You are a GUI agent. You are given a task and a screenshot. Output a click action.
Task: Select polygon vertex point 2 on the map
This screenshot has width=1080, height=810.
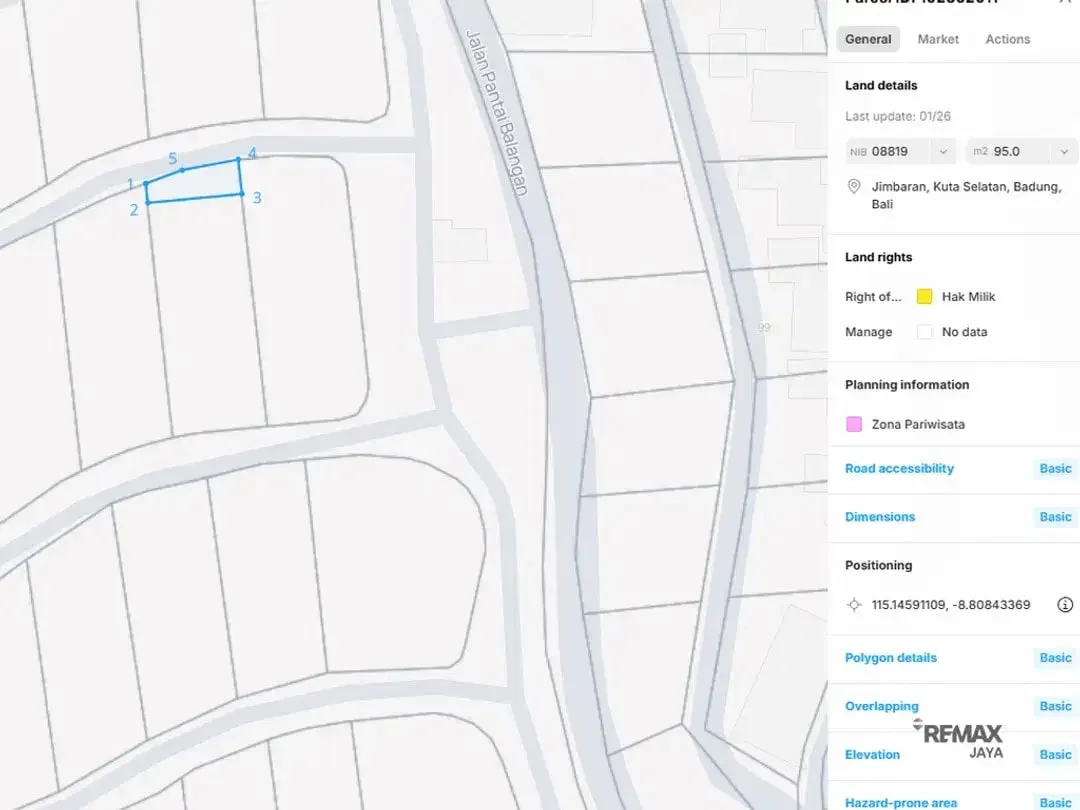tap(148, 202)
